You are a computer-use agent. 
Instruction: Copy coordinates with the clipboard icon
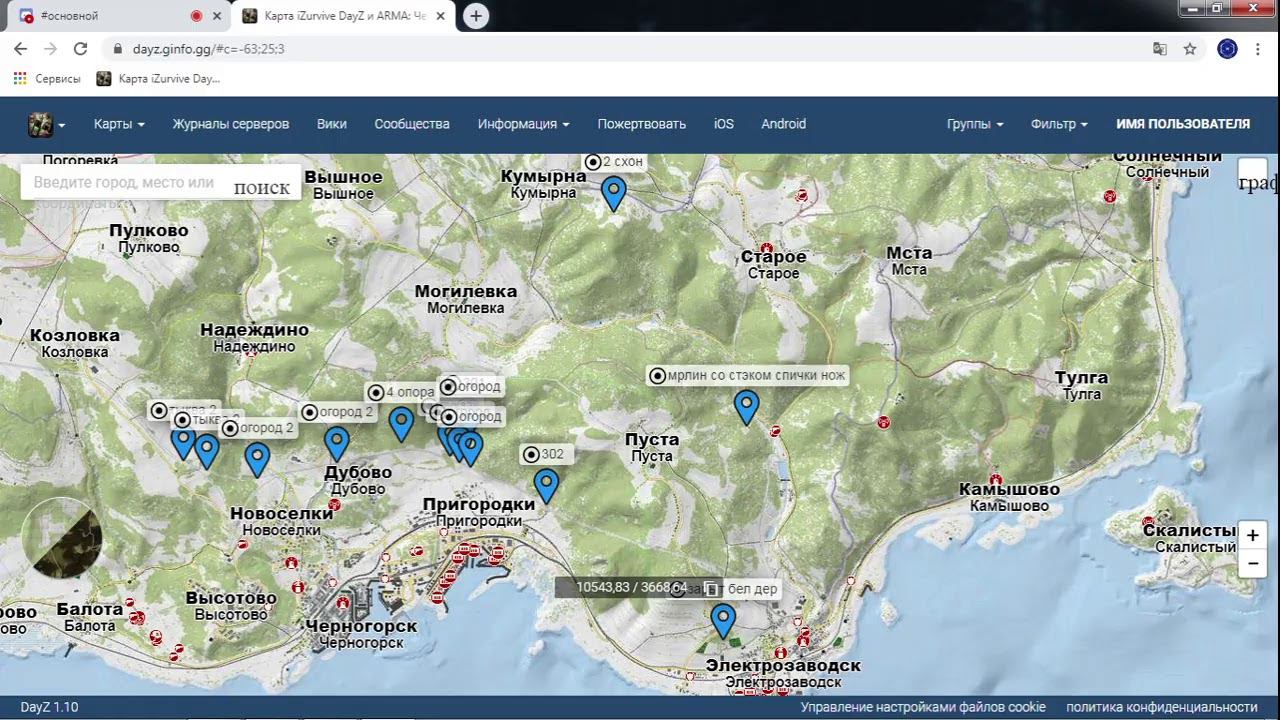pos(710,588)
